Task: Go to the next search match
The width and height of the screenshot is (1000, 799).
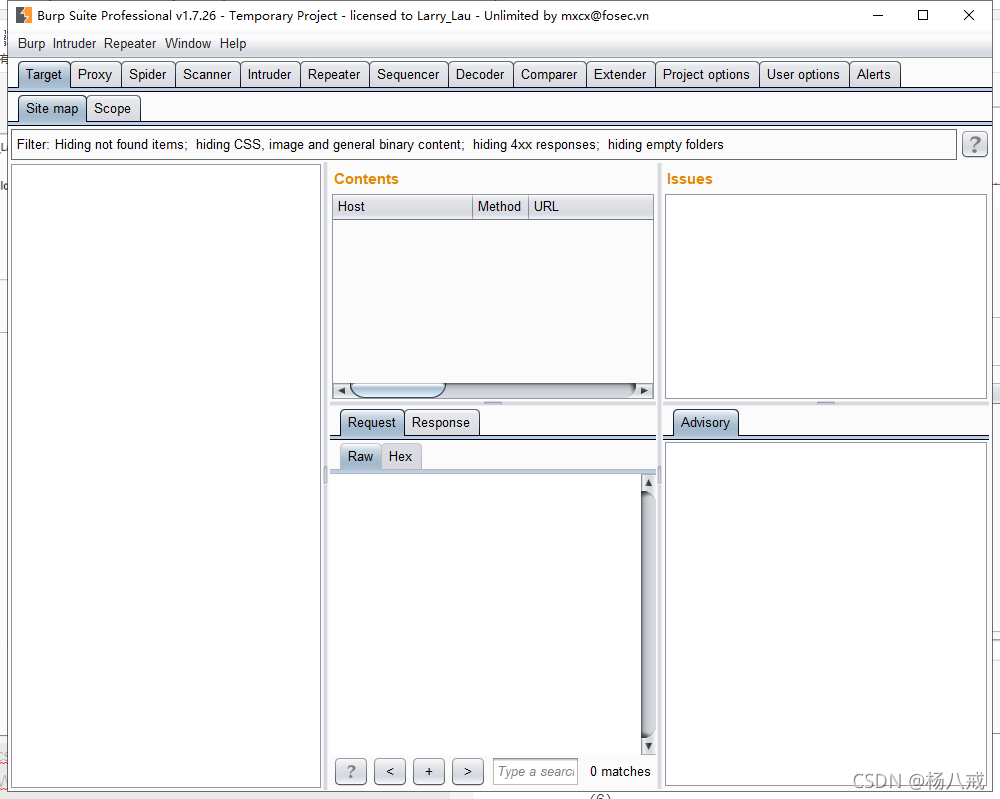Action: point(467,772)
